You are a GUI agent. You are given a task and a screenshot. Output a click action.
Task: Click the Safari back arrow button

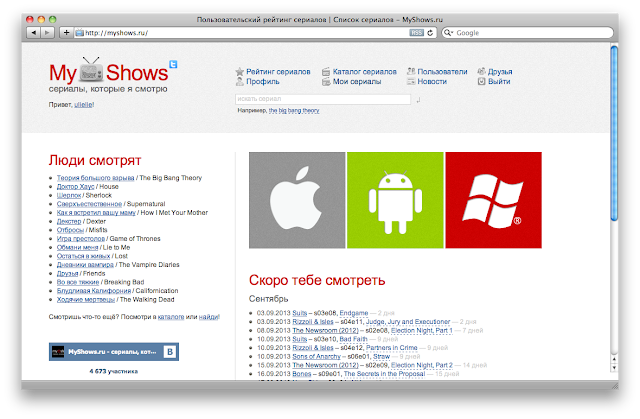[x=33, y=32]
